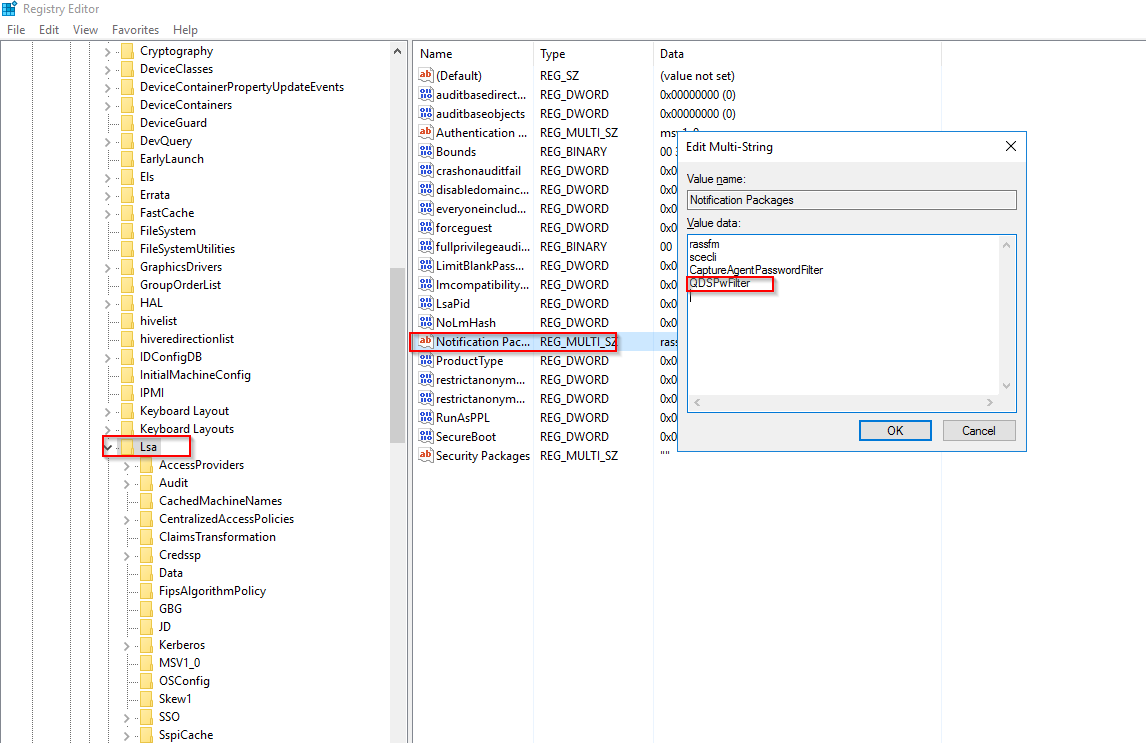
Task: Select the ClaimsTransformation key
Action: (x=217, y=536)
